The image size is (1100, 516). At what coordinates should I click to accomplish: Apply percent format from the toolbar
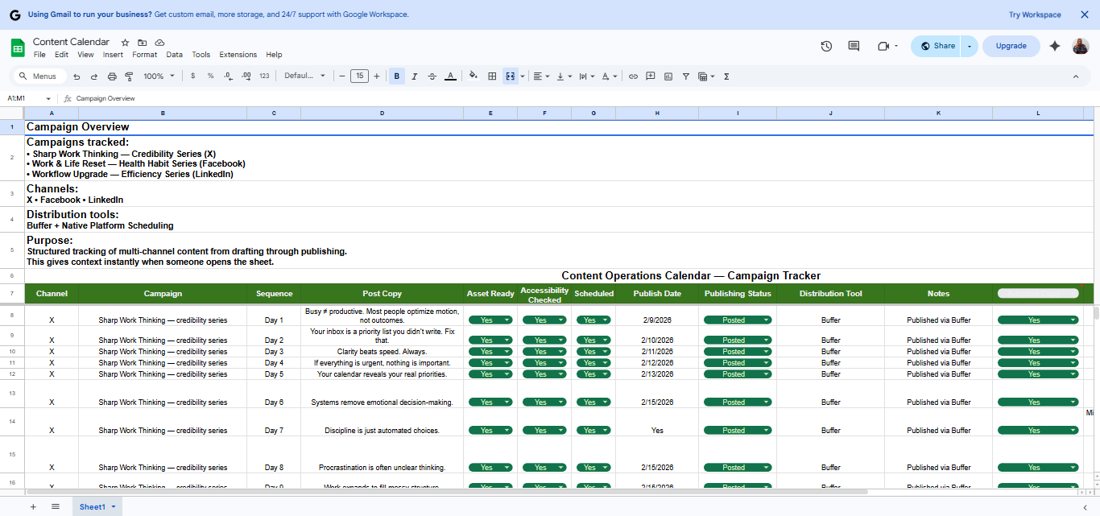210,76
